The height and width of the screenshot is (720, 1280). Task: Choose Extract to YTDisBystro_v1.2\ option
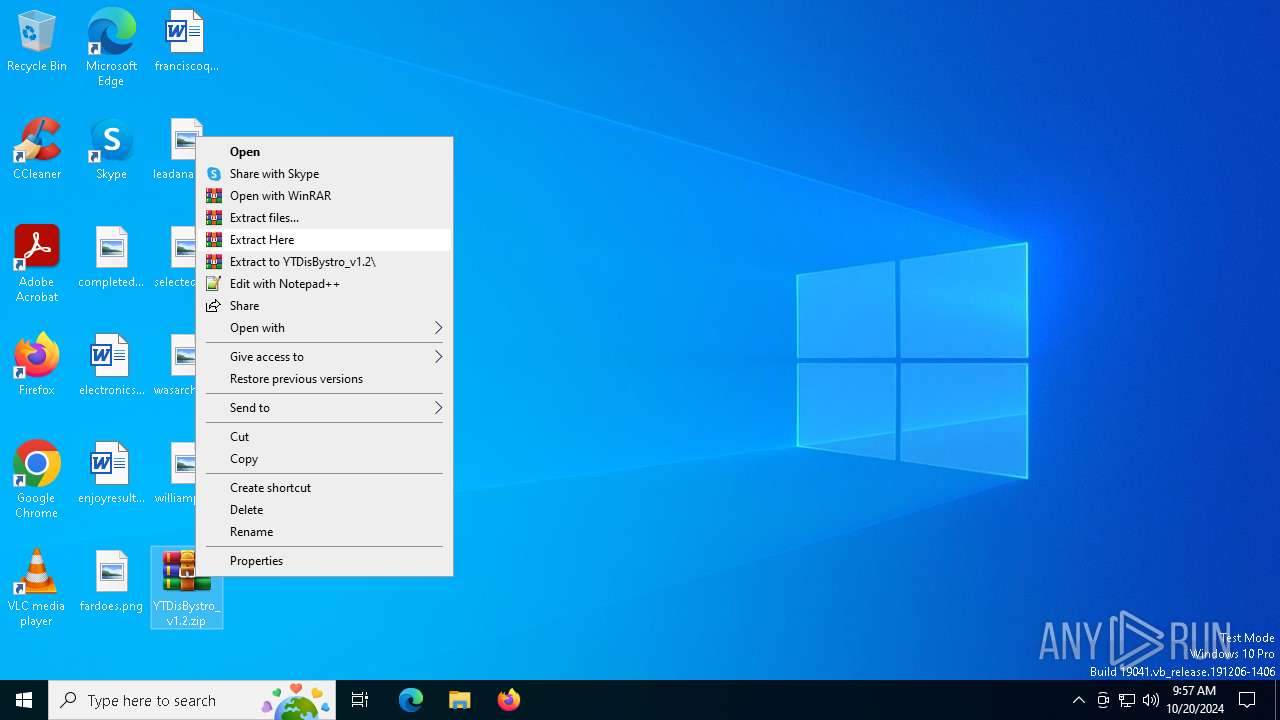(324, 262)
